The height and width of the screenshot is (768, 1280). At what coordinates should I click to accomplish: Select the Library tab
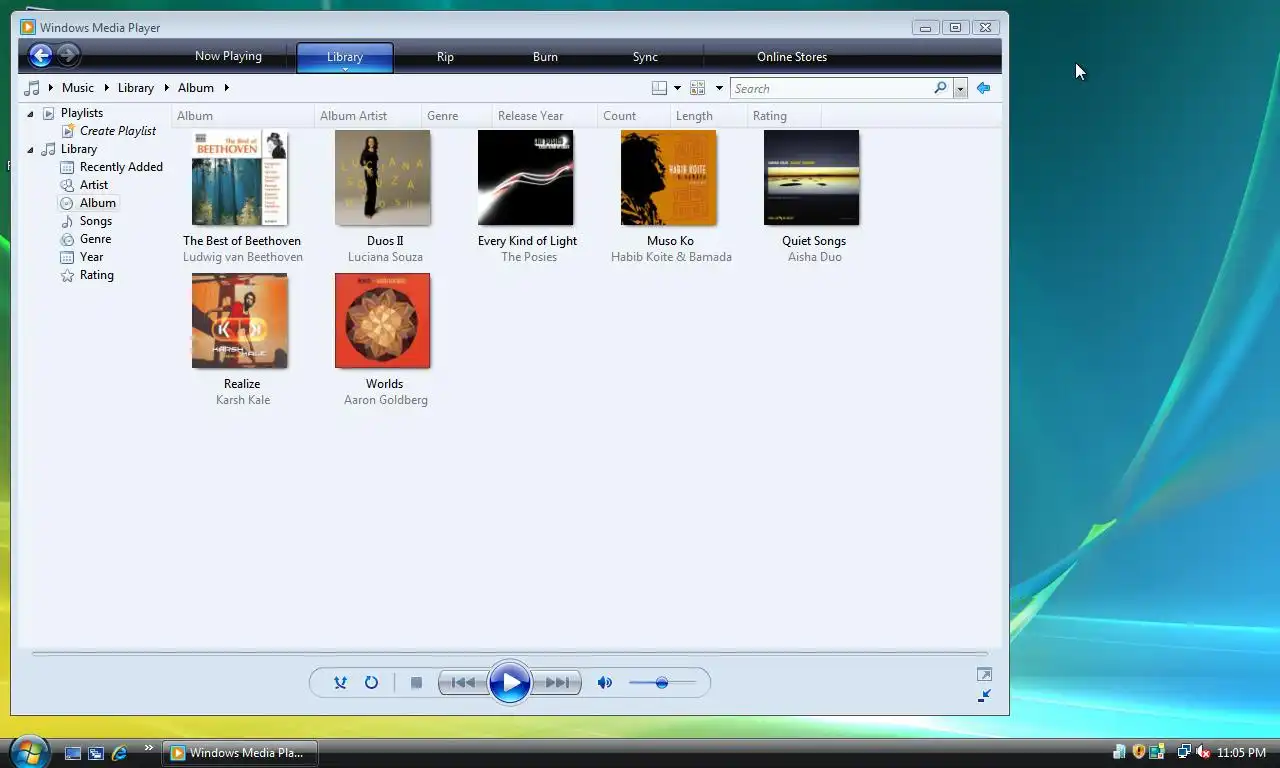coord(345,57)
